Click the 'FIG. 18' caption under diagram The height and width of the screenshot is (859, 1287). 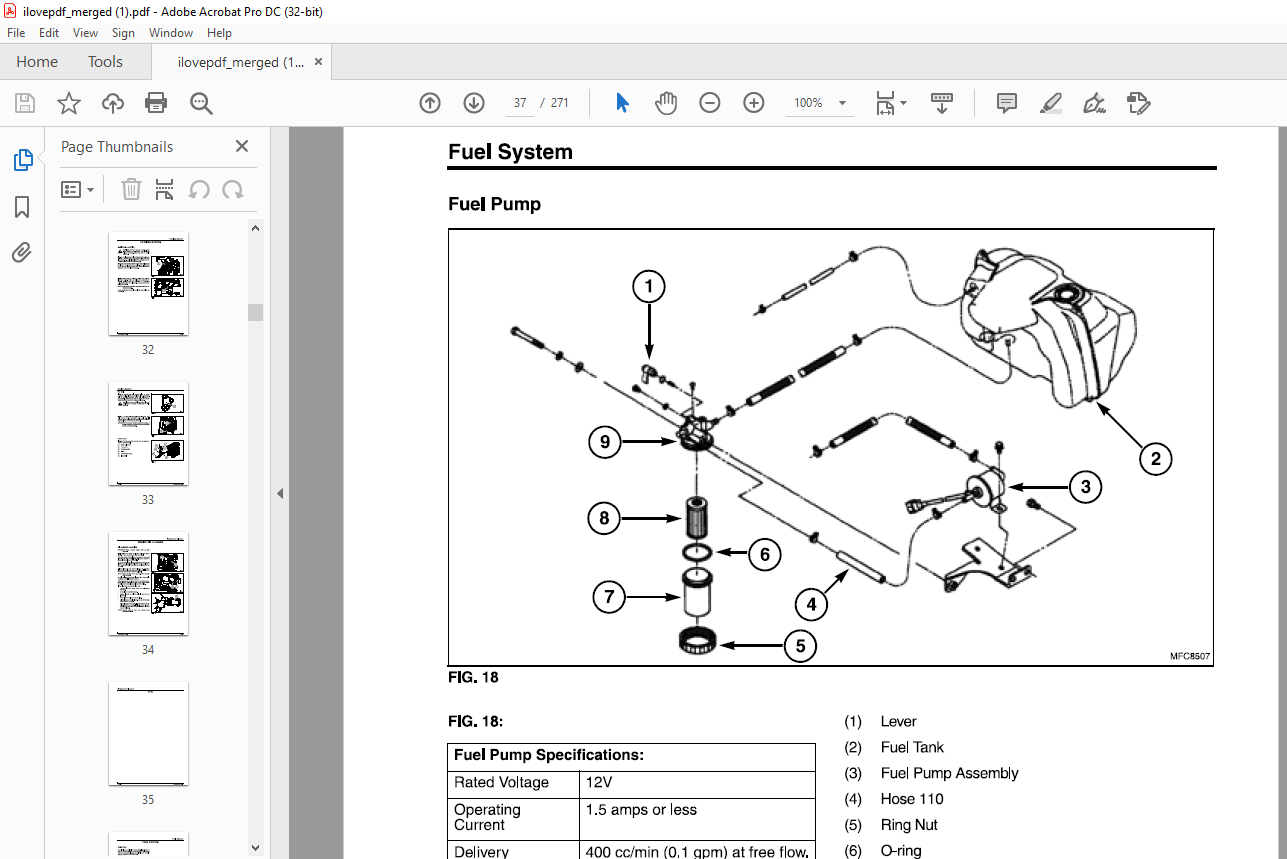tap(473, 677)
